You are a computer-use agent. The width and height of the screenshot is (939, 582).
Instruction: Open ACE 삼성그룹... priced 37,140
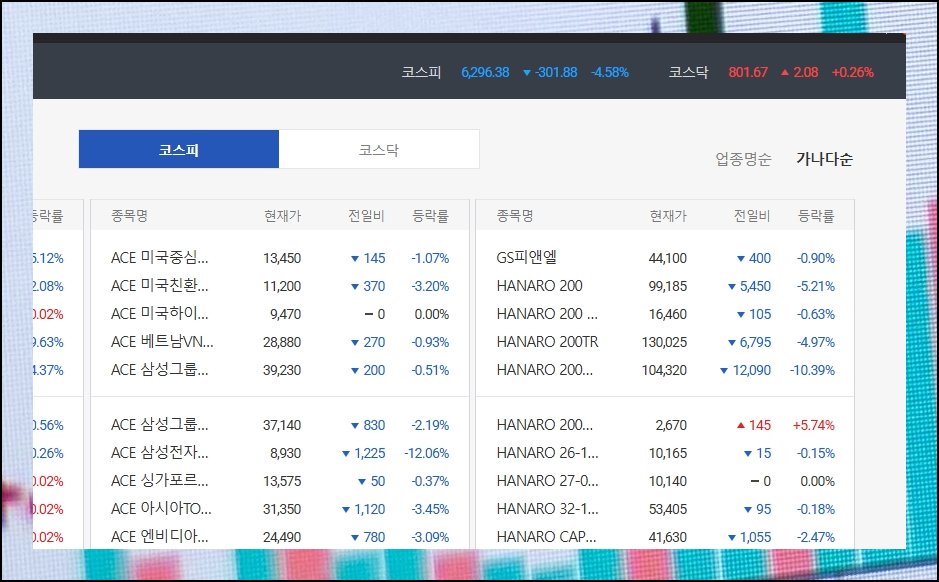159,425
